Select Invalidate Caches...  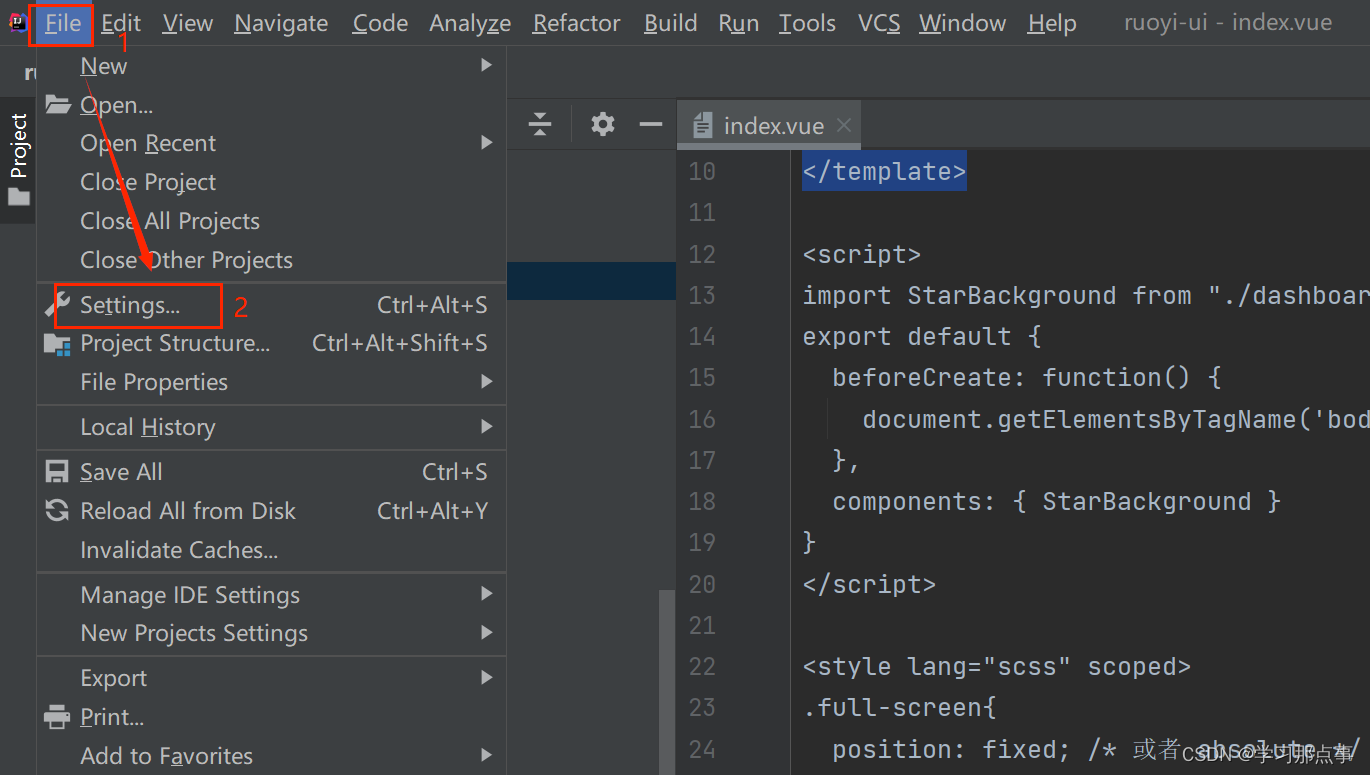pyautogui.click(x=271, y=550)
